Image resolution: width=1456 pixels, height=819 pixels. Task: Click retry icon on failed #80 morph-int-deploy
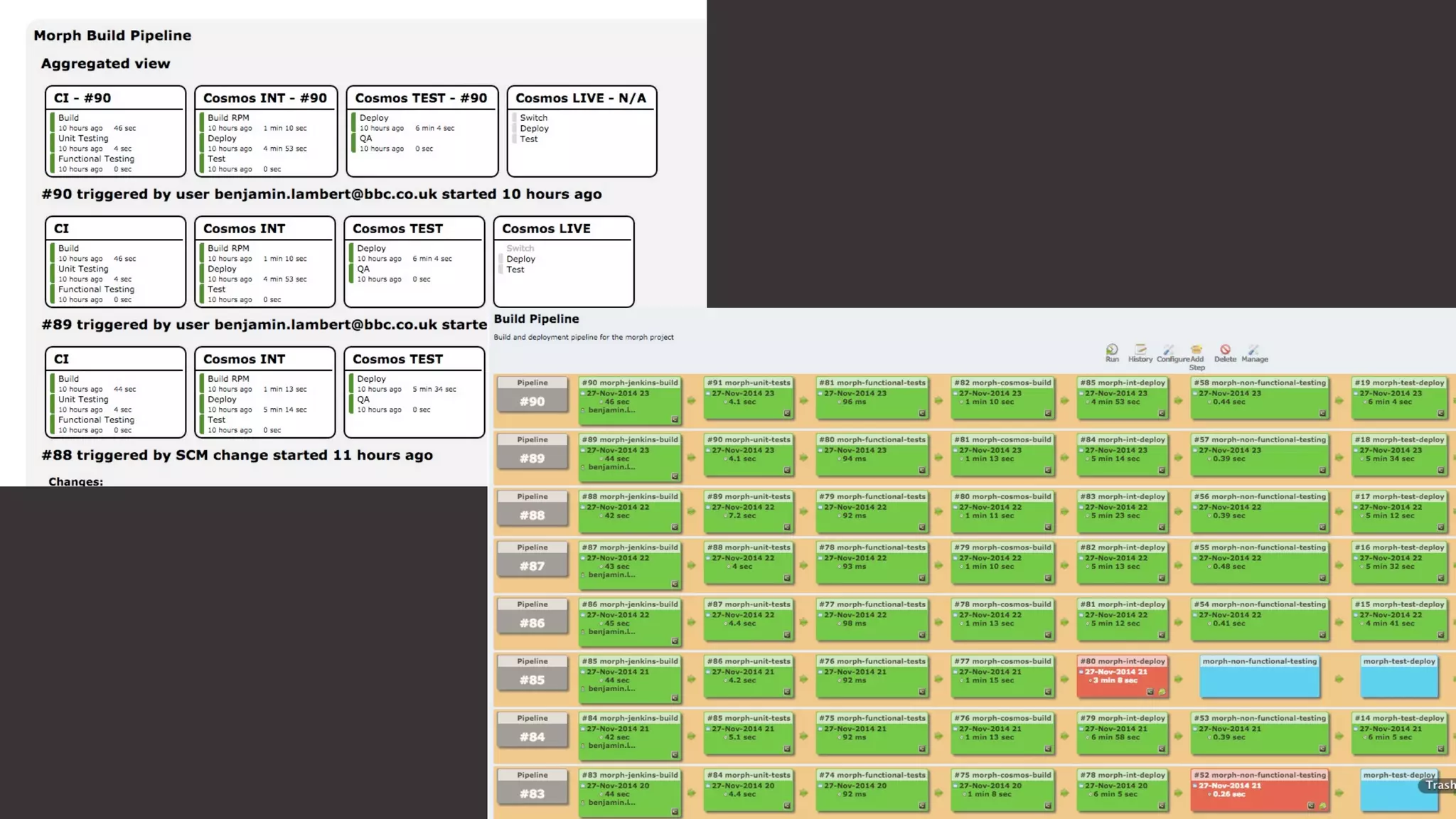(x=1162, y=692)
